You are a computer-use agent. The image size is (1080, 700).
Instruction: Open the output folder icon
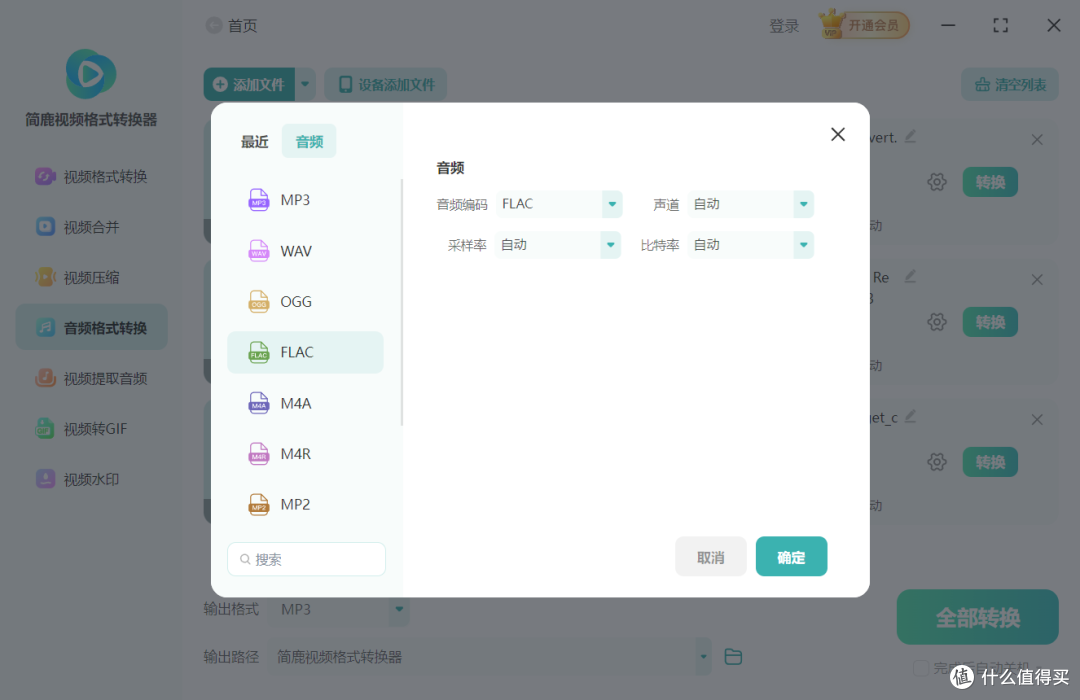(x=733, y=657)
